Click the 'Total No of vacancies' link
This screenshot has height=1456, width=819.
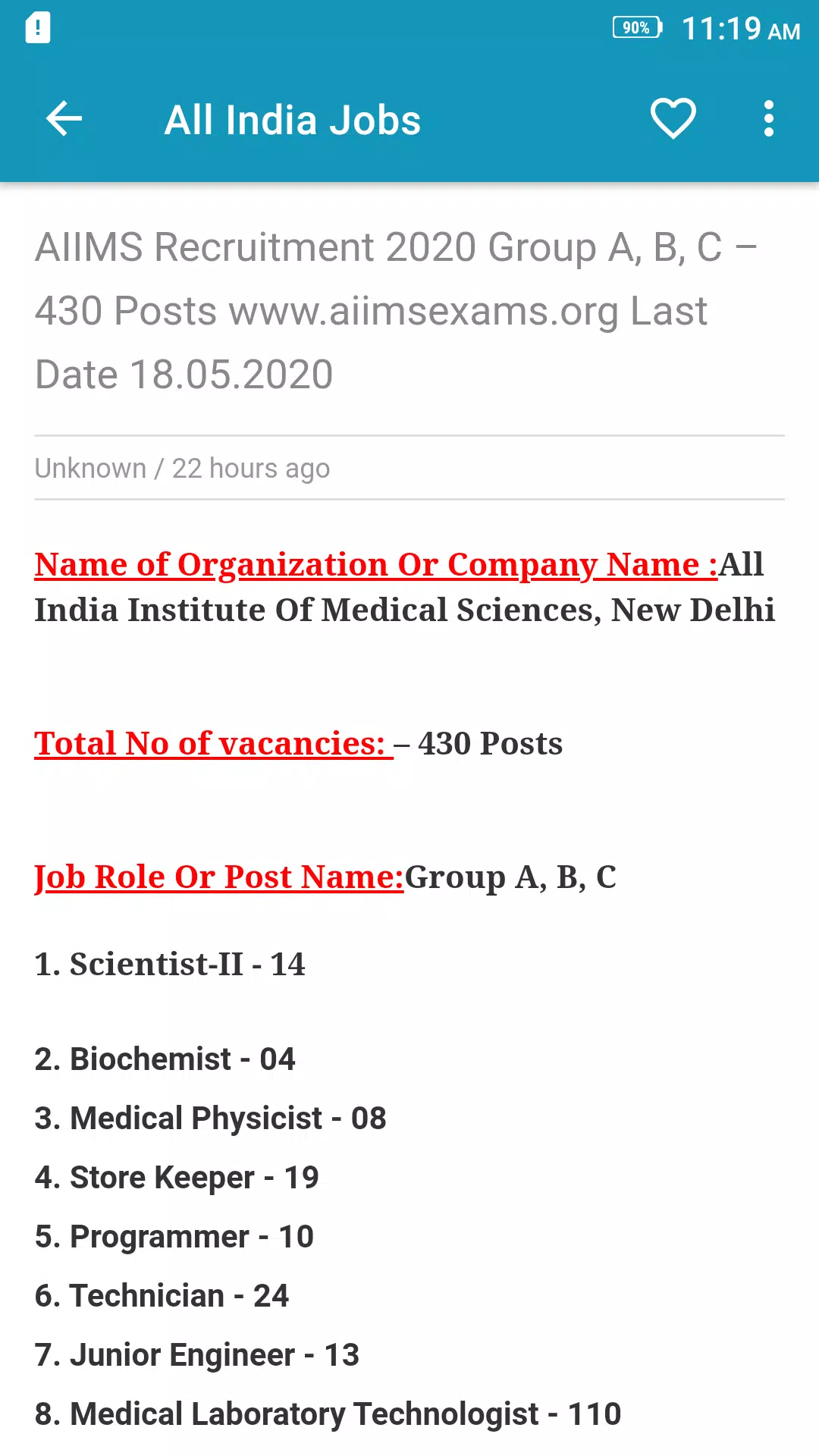tap(212, 744)
